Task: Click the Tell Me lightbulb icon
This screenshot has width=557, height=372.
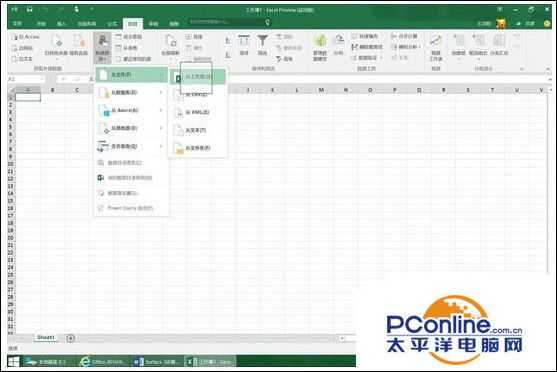Action: [x=267, y=22]
